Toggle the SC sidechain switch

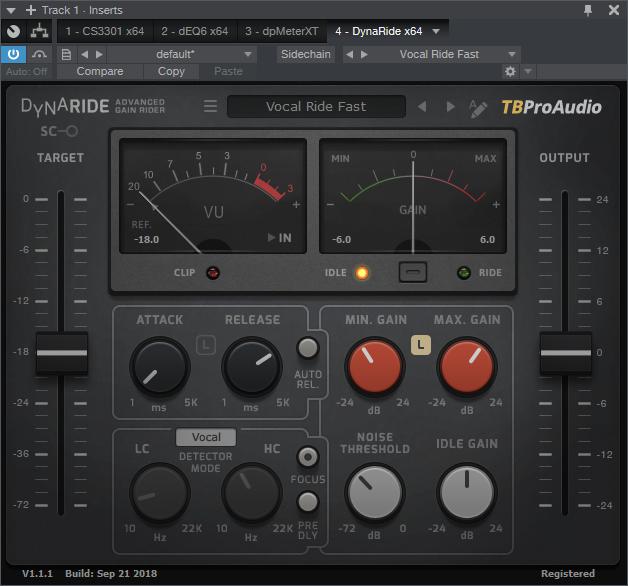click(59, 131)
